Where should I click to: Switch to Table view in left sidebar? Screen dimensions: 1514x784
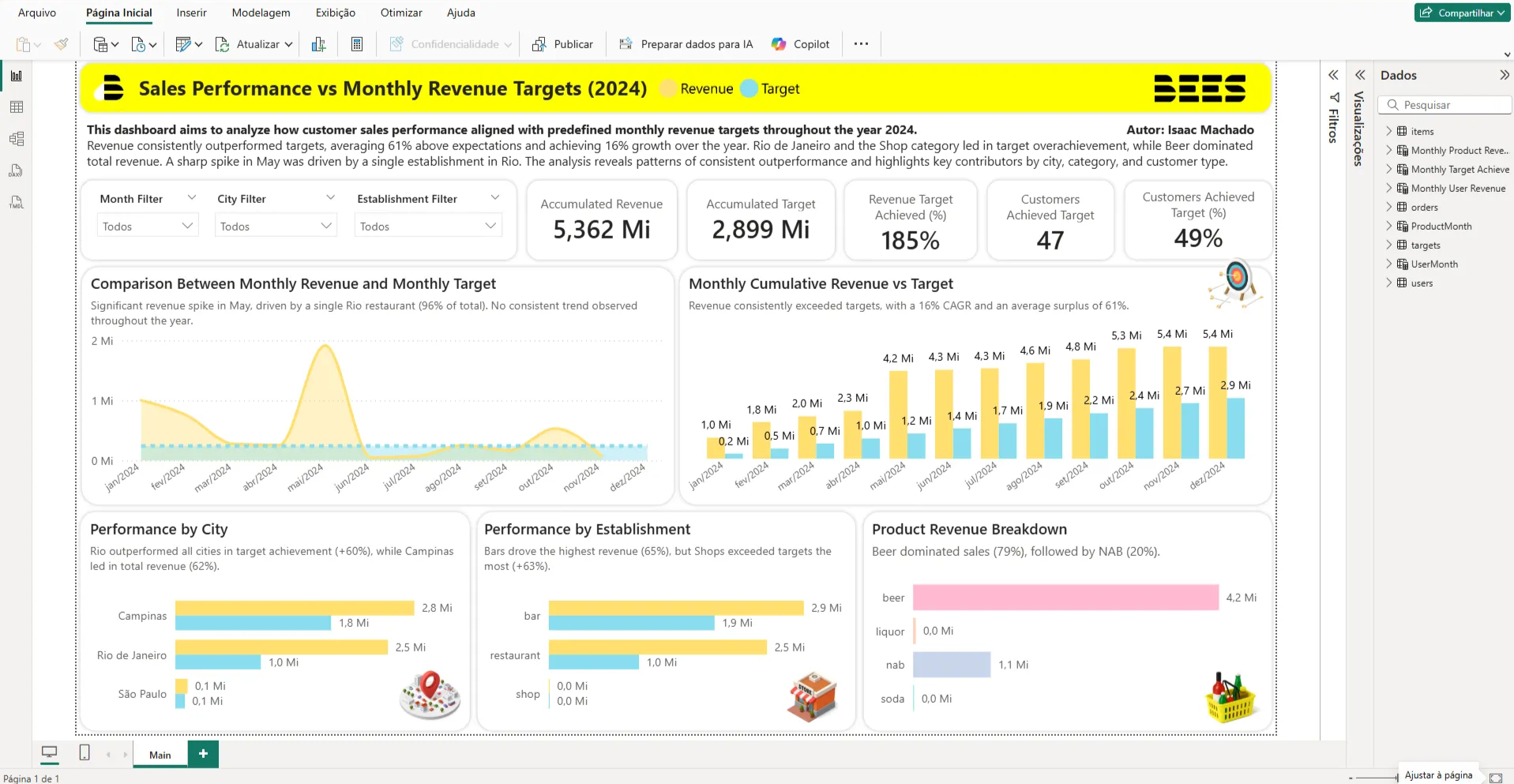(x=17, y=107)
